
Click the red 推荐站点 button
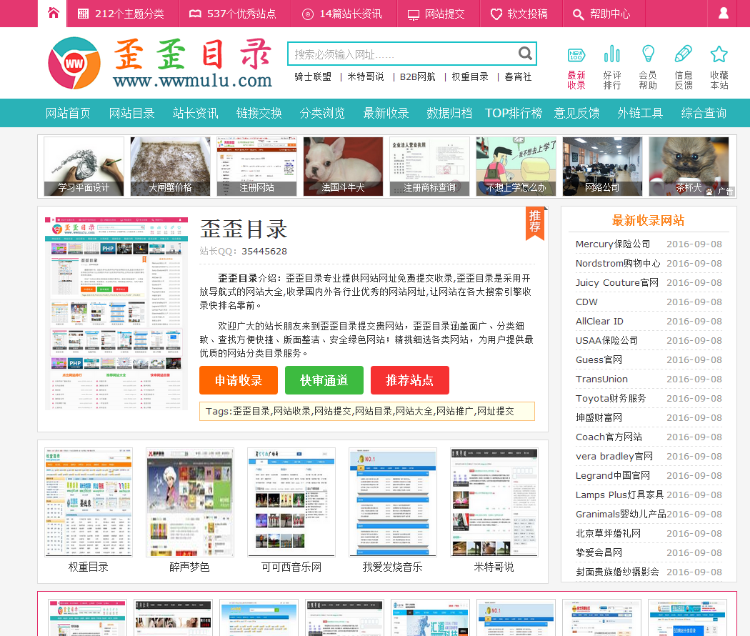(x=410, y=380)
